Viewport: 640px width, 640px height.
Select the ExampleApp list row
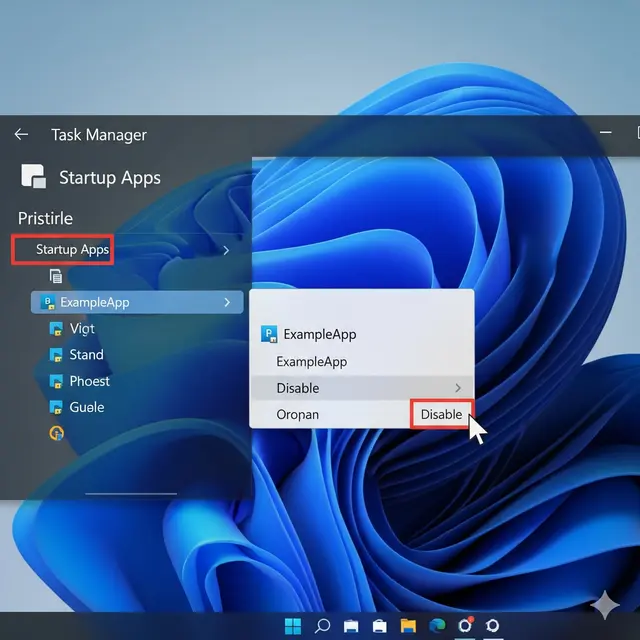tap(137, 302)
